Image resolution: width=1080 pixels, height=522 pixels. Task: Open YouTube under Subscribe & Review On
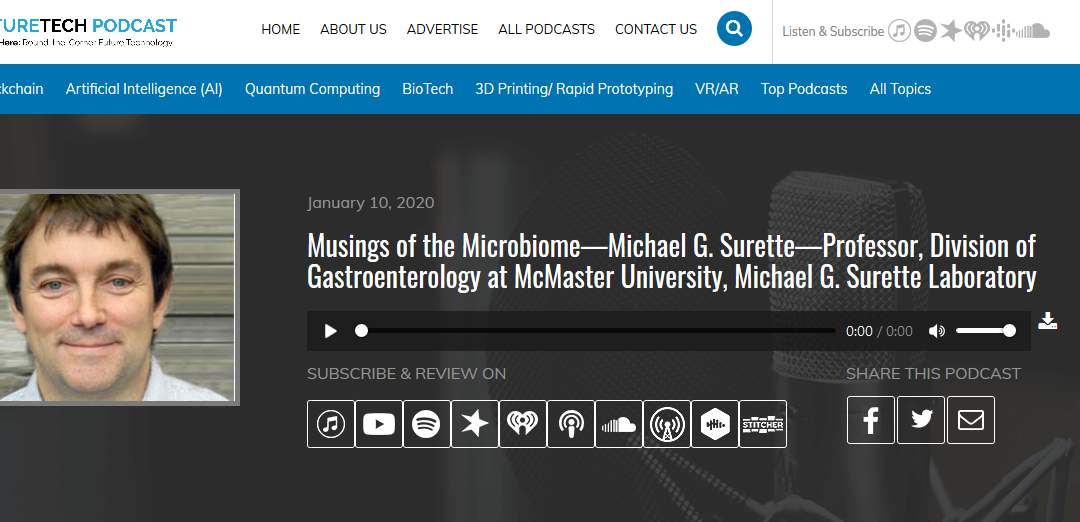[x=379, y=424]
